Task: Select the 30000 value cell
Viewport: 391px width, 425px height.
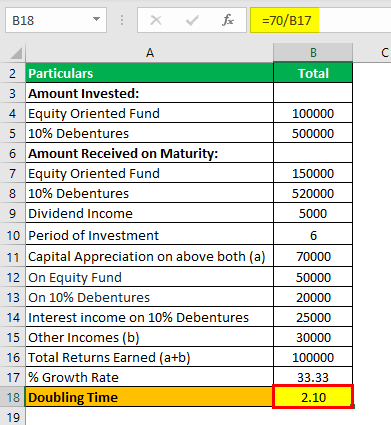Action: 313,337
